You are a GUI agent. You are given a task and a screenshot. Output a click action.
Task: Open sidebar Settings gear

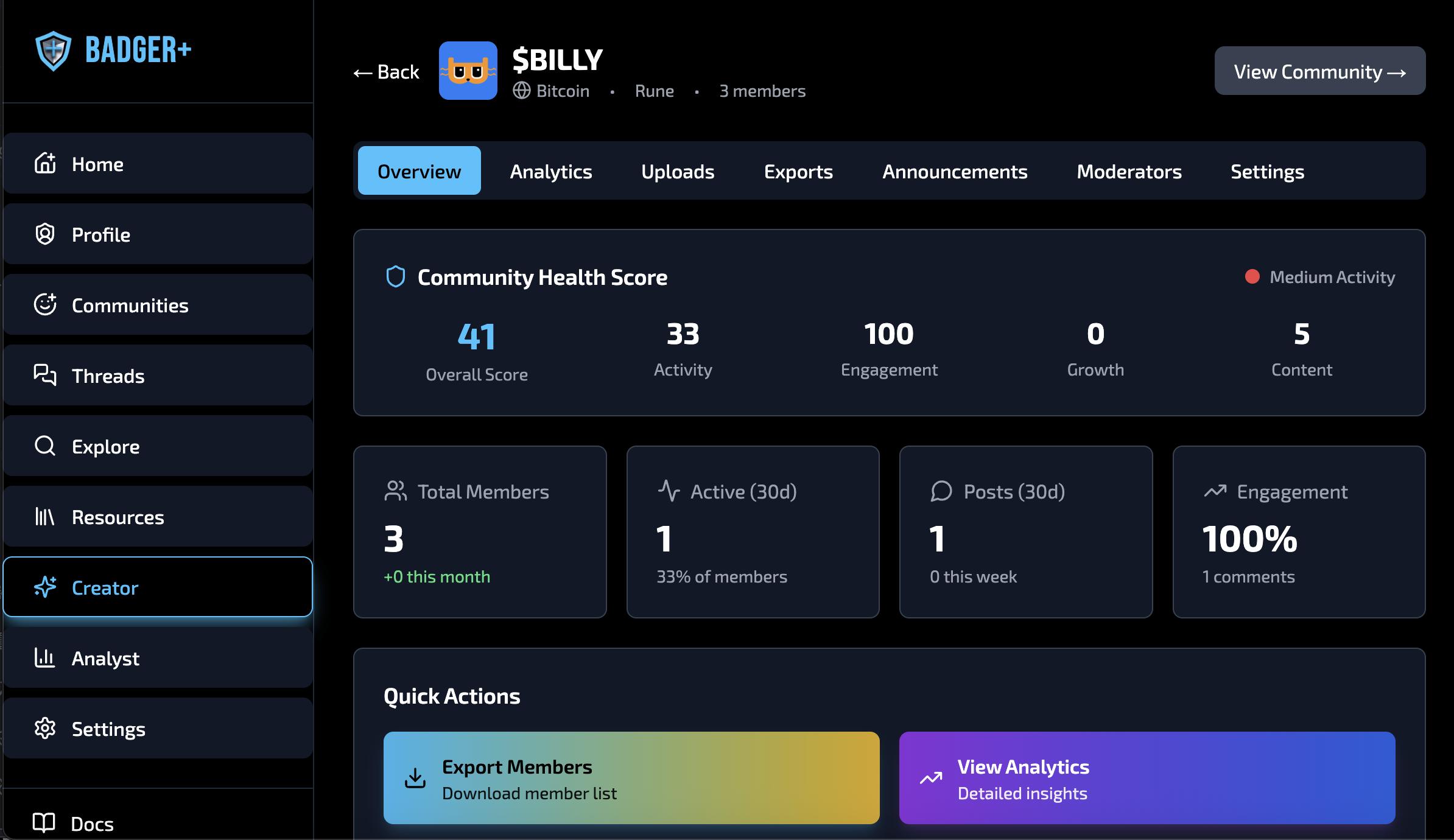point(45,729)
